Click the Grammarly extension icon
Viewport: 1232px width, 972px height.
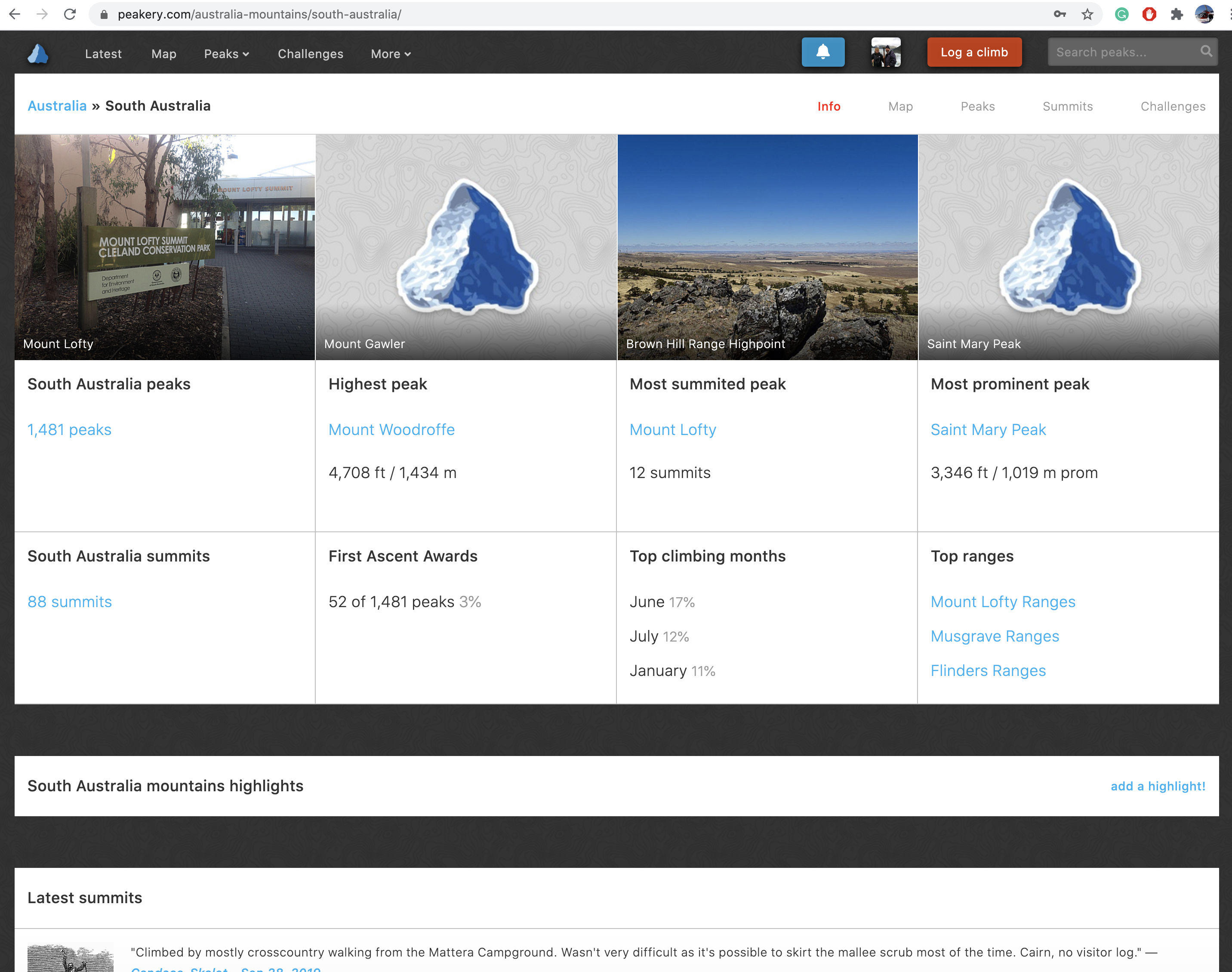pyautogui.click(x=1121, y=14)
